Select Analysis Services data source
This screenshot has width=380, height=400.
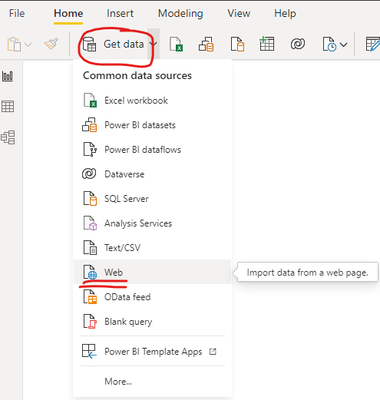(152, 223)
